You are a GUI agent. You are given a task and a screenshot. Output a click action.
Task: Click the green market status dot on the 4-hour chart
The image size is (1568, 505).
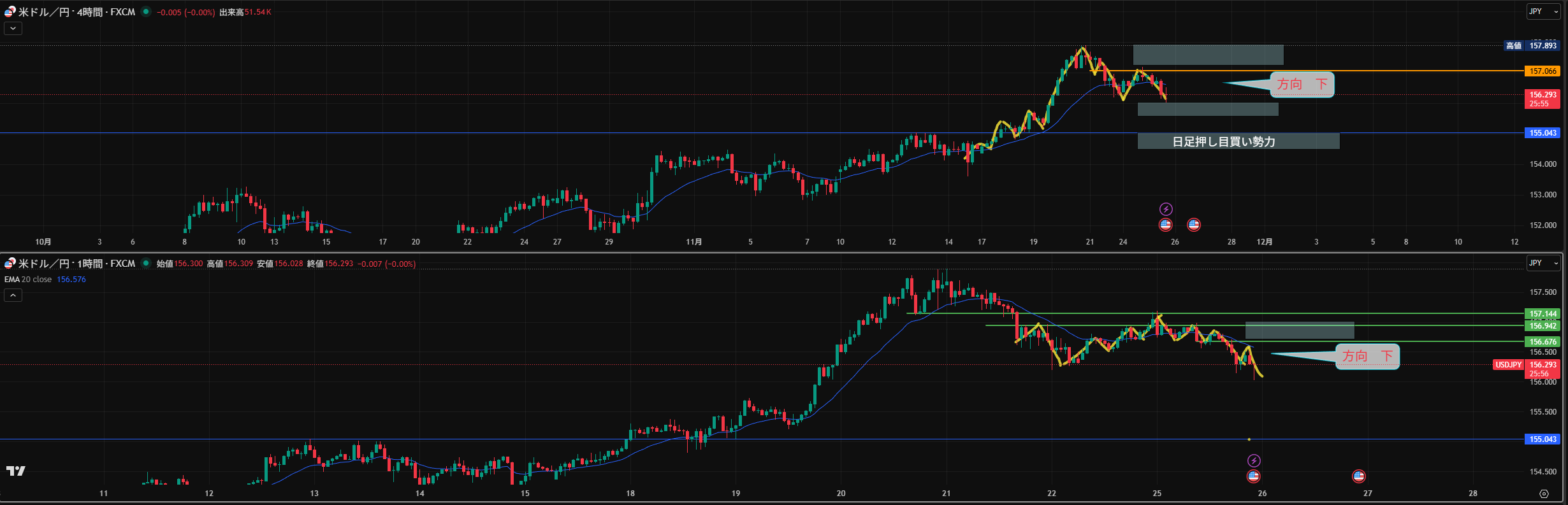coord(146,11)
